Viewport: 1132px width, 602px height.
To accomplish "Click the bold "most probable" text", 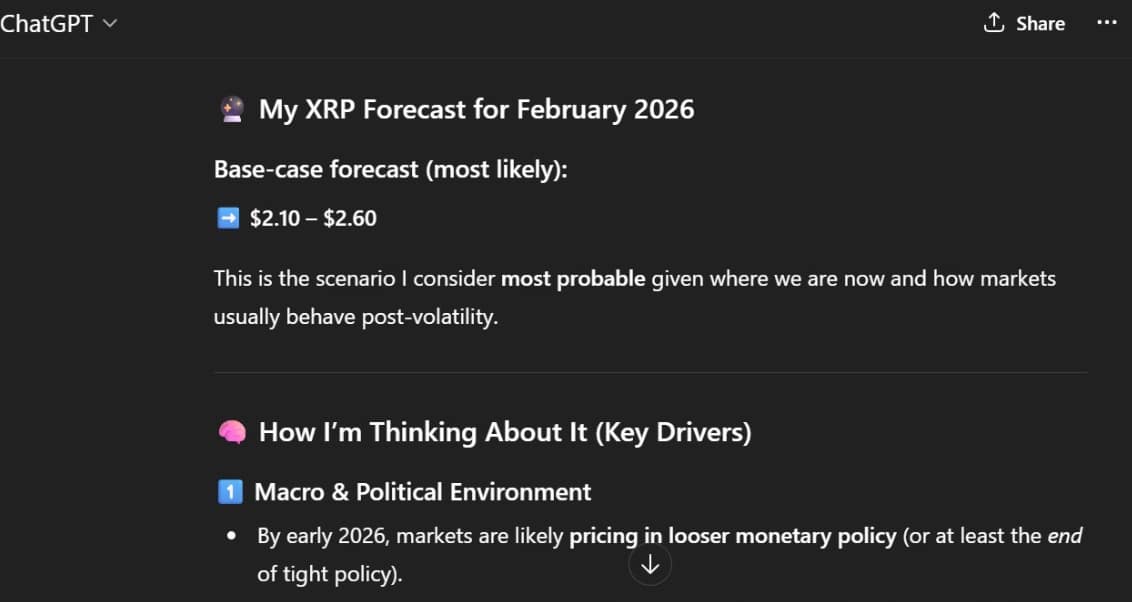I will click(573, 278).
